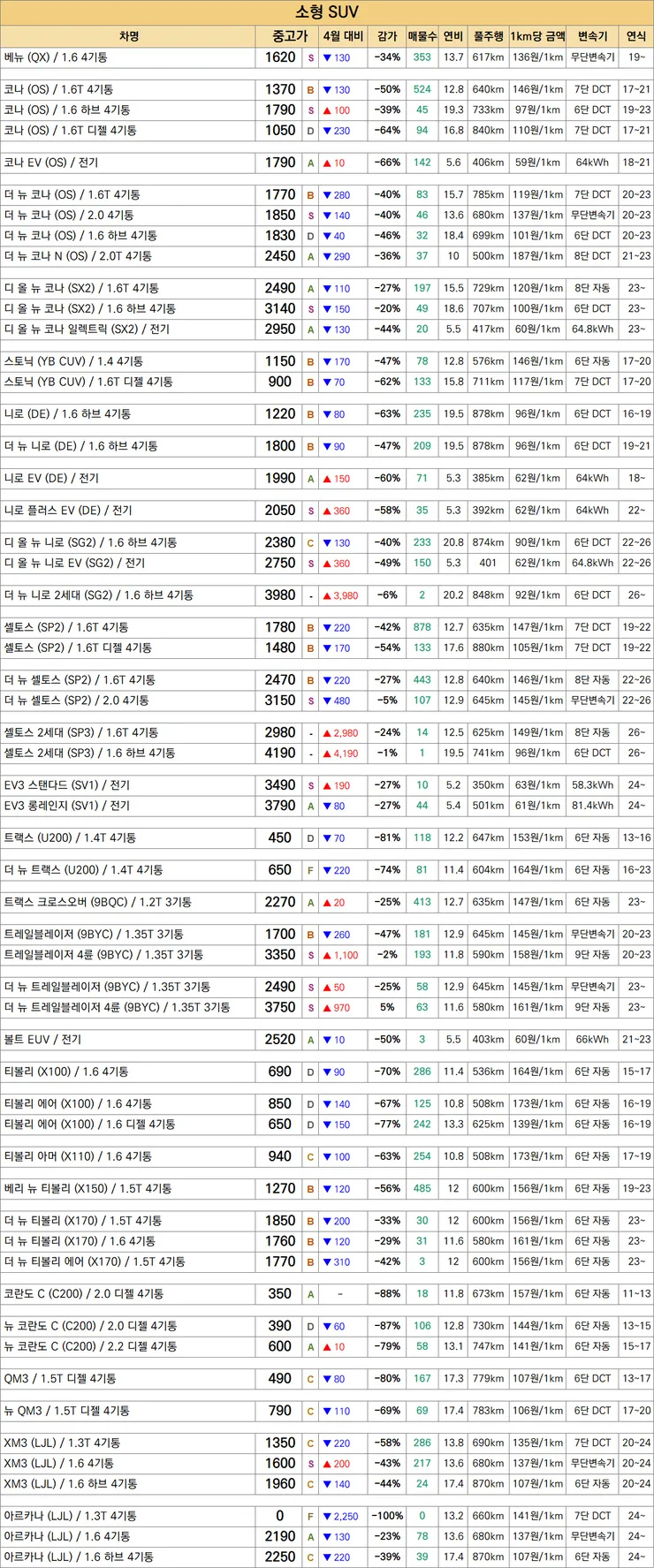Select '티볼리 아머 (X110) / 1.6 4기통'
This screenshot has height=1568, width=654.
[x=78, y=1156]
